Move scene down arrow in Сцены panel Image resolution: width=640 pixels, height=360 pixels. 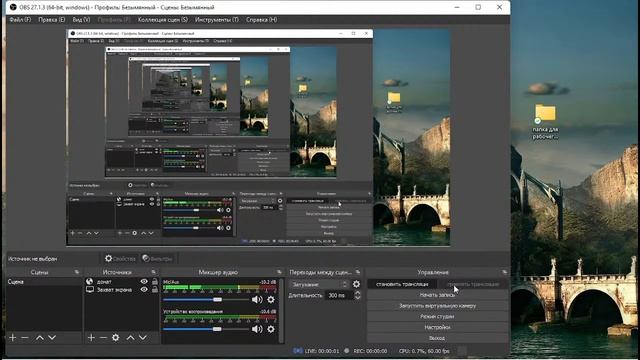(x=52, y=338)
